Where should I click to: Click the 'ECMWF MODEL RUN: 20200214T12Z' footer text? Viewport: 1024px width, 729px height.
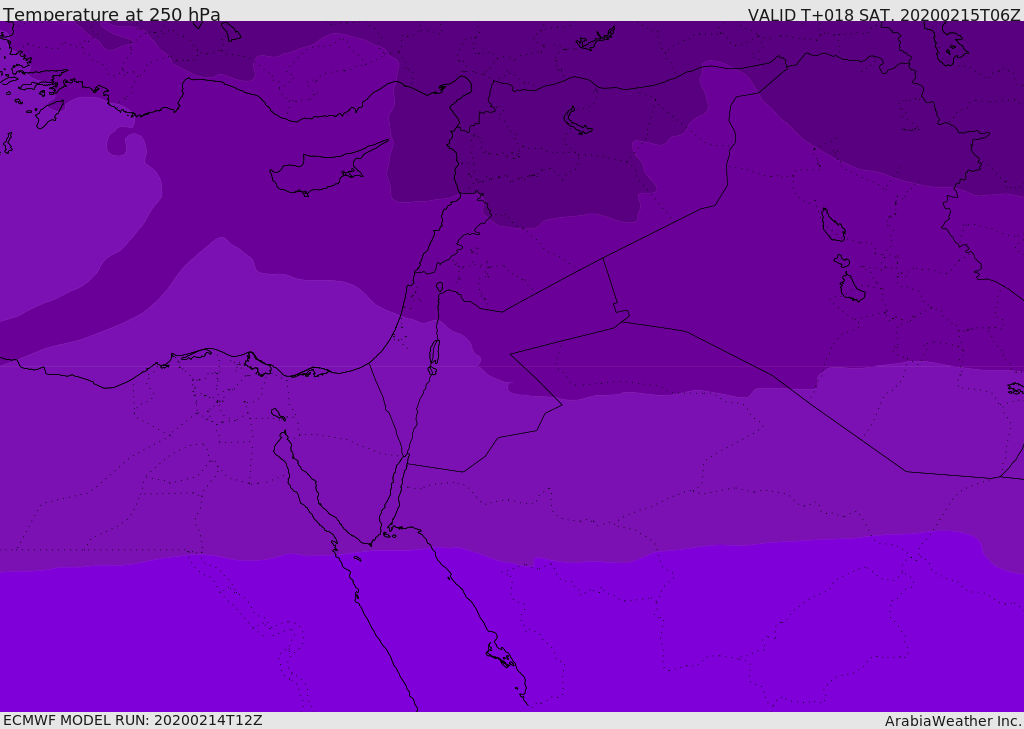click(x=133, y=720)
